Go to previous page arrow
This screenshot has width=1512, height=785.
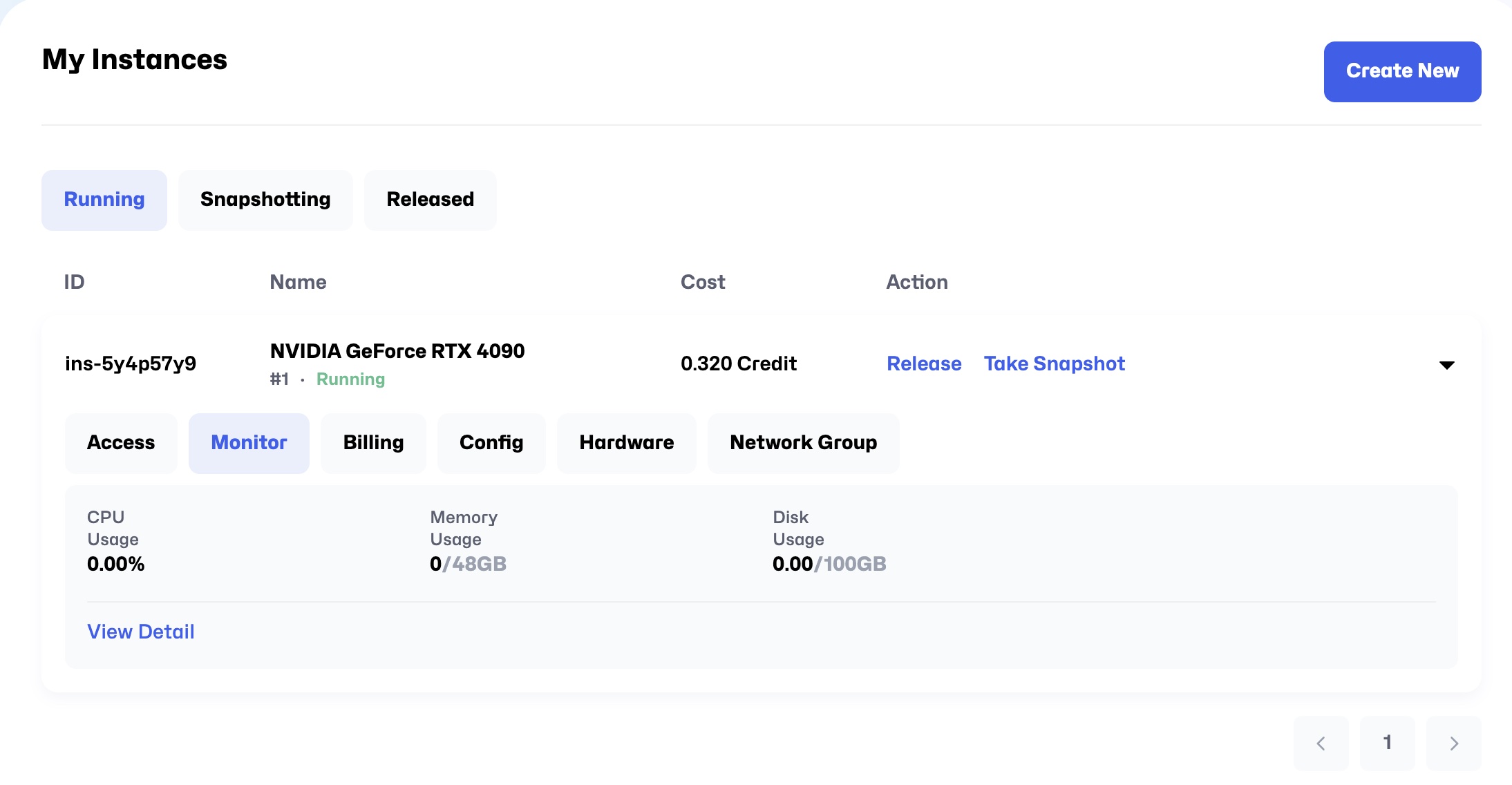coord(1321,744)
